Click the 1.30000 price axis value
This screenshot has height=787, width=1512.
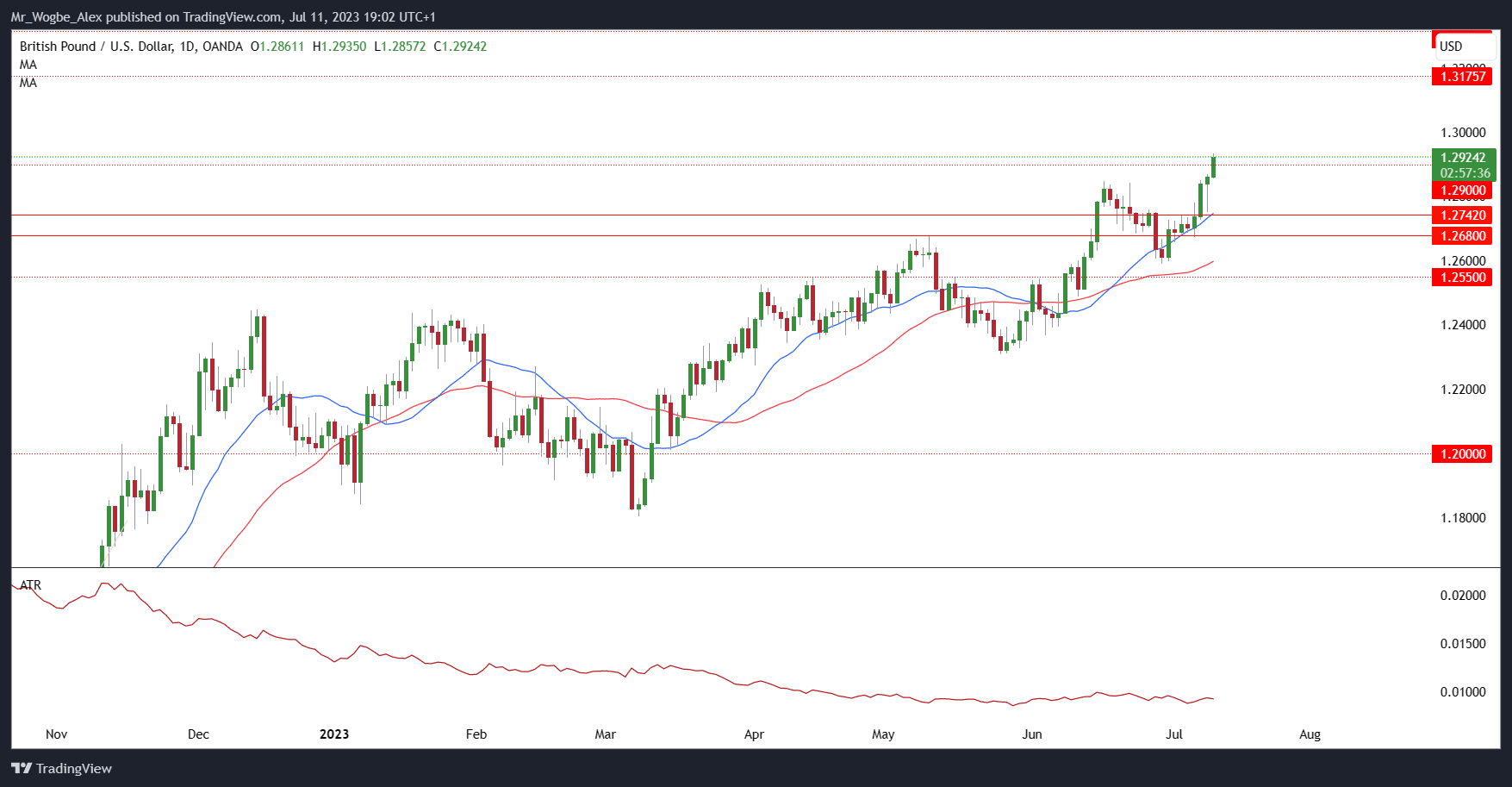click(1463, 133)
